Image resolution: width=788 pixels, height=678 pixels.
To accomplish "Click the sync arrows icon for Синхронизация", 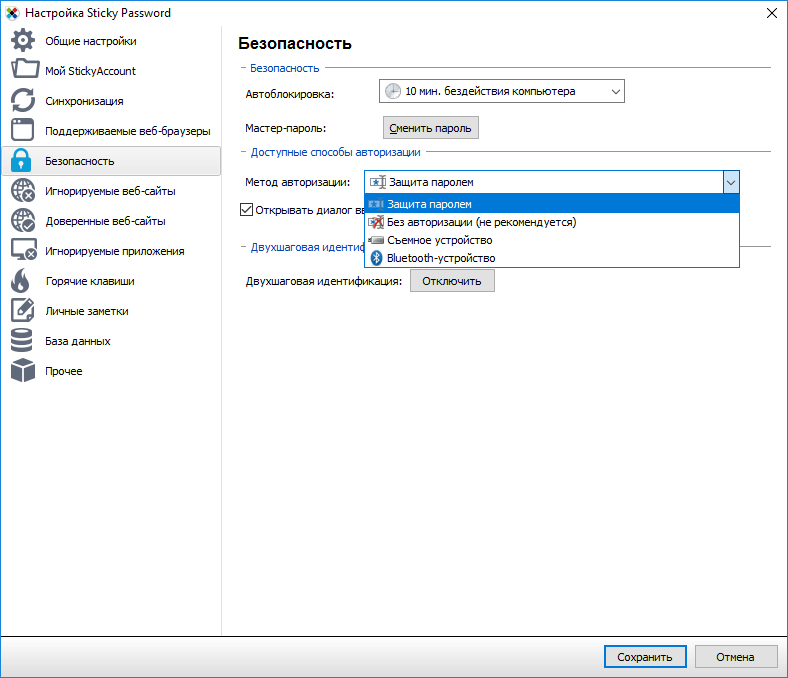I will click(x=23, y=100).
